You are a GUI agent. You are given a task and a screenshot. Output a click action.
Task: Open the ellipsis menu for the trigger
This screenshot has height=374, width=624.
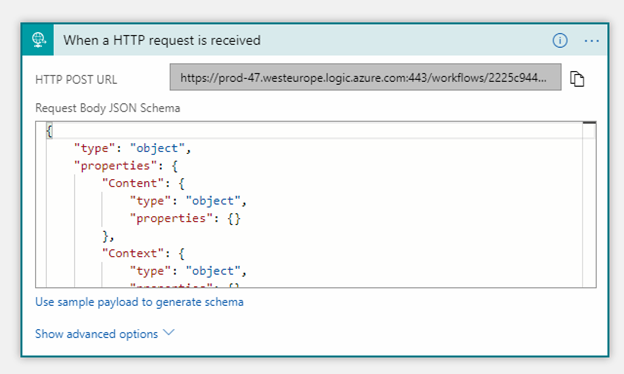[591, 41]
